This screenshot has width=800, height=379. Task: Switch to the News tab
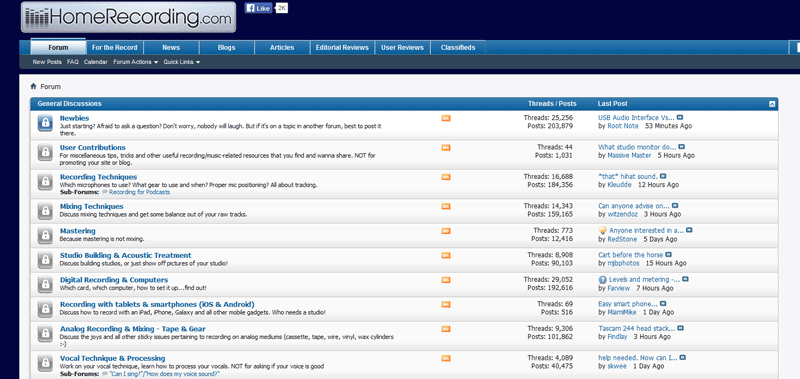pyautogui.click(x=171, y=47)
